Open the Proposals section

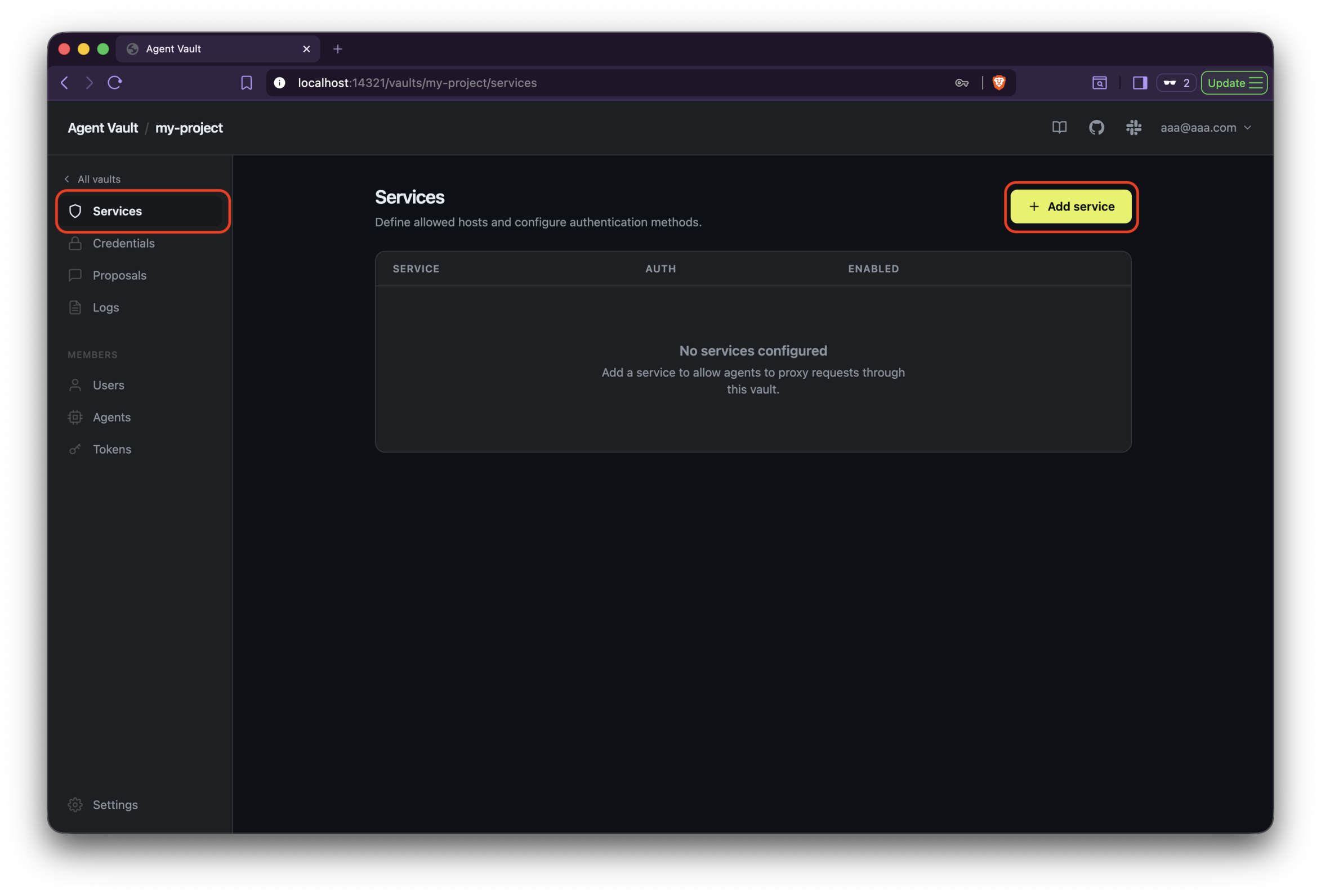(x=119, y=276)
